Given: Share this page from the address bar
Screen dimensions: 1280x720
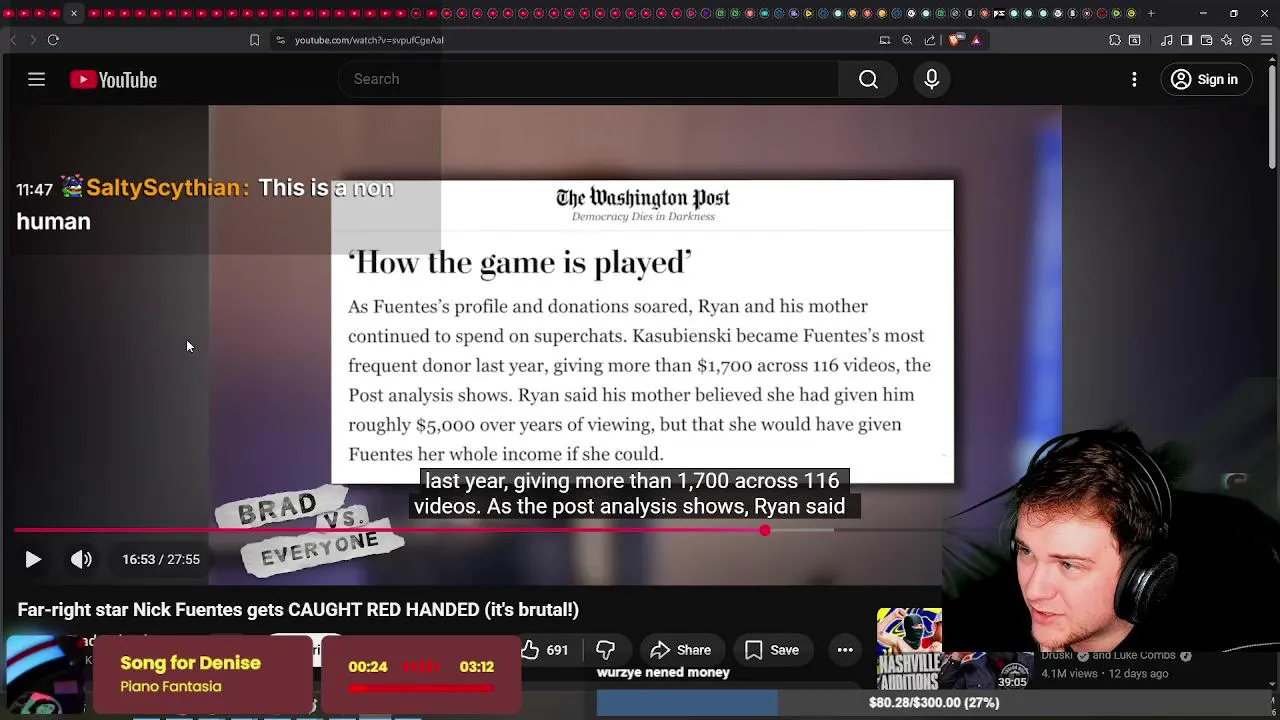Looking at the screenshot, I should click(x=930, y=40).
